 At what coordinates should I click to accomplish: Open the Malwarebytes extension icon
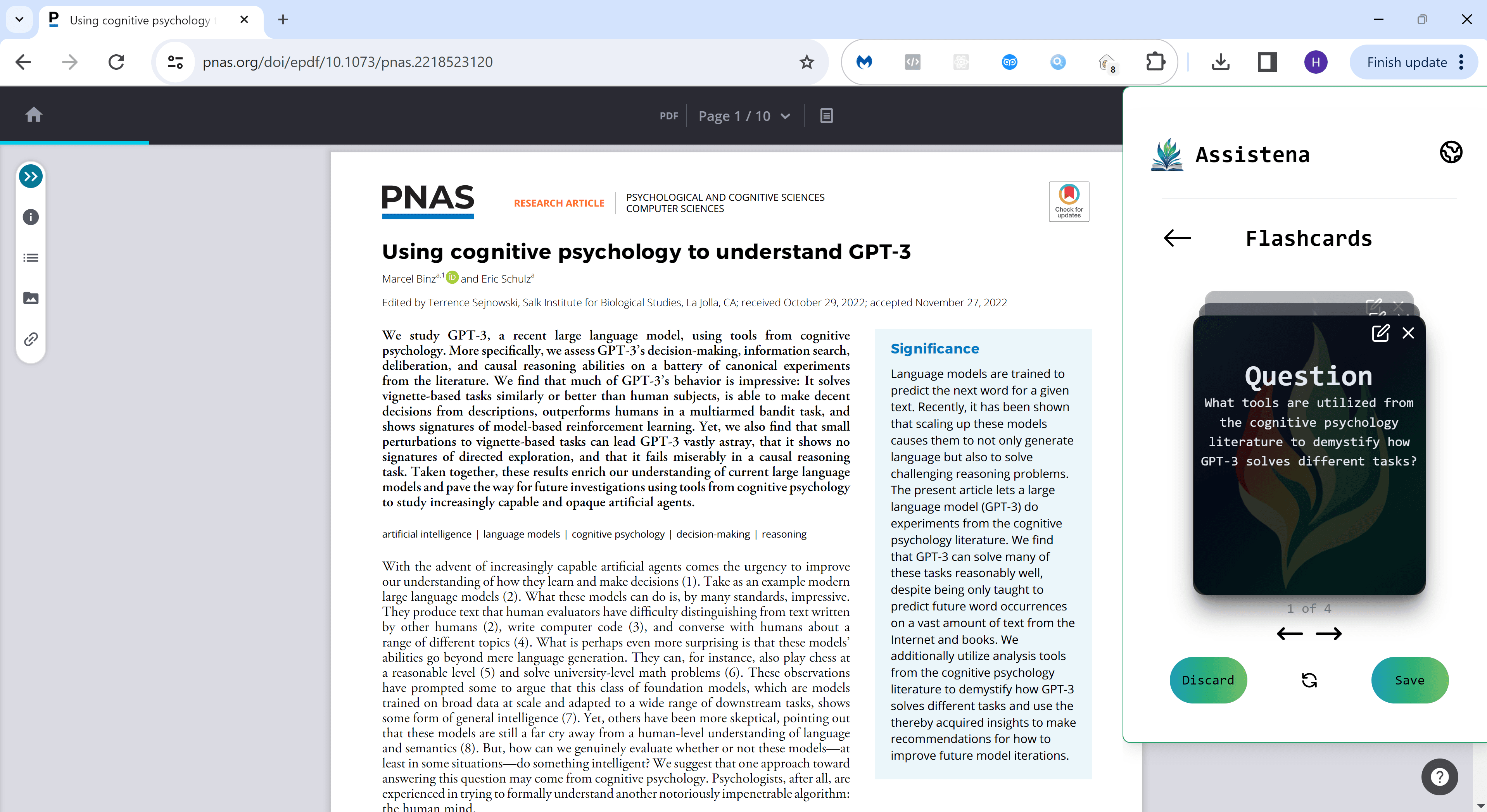tap(864, 62)
